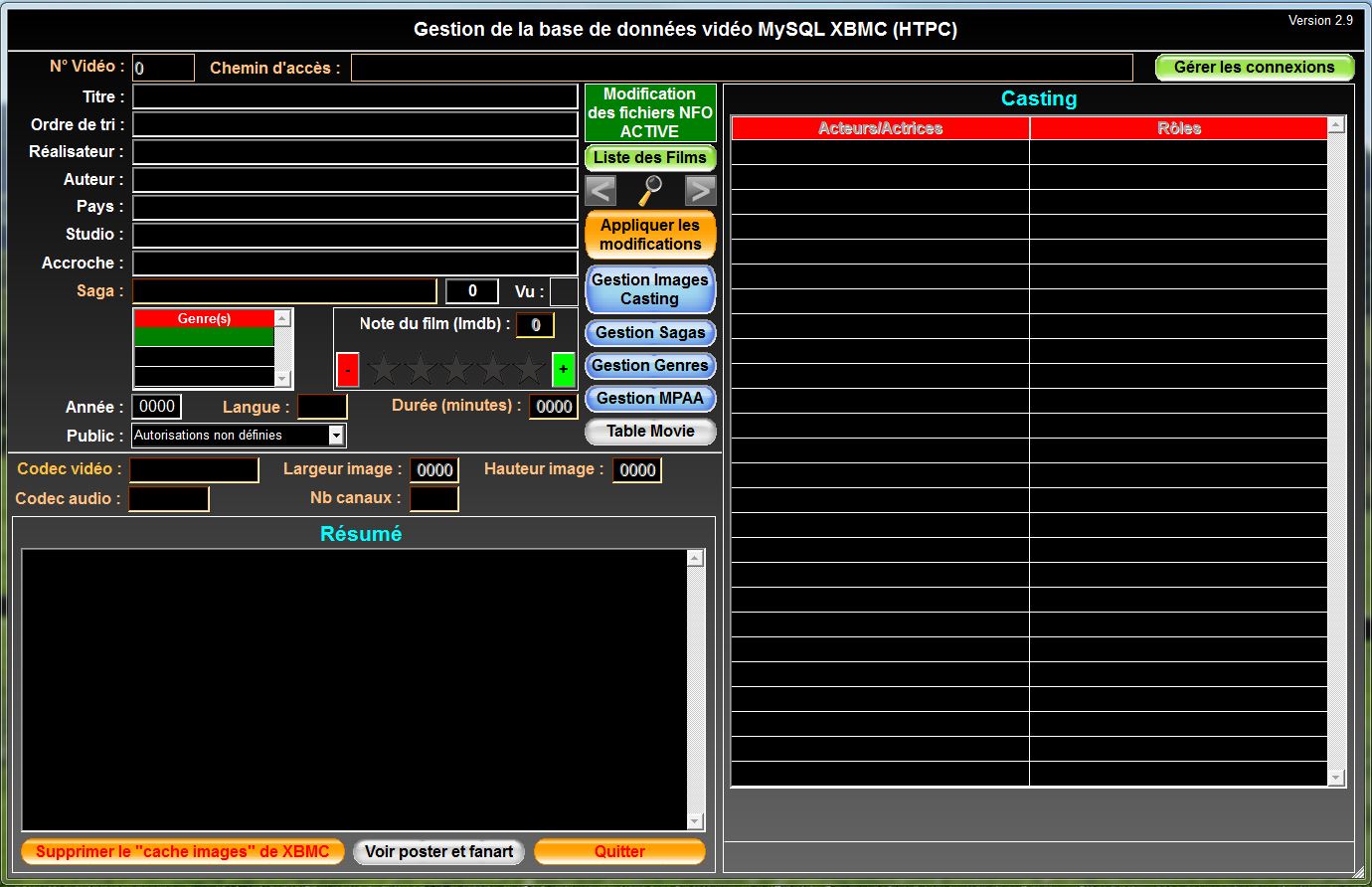Sort by Acteurs/Actrices column header
1372x887 pixels.
880,128
